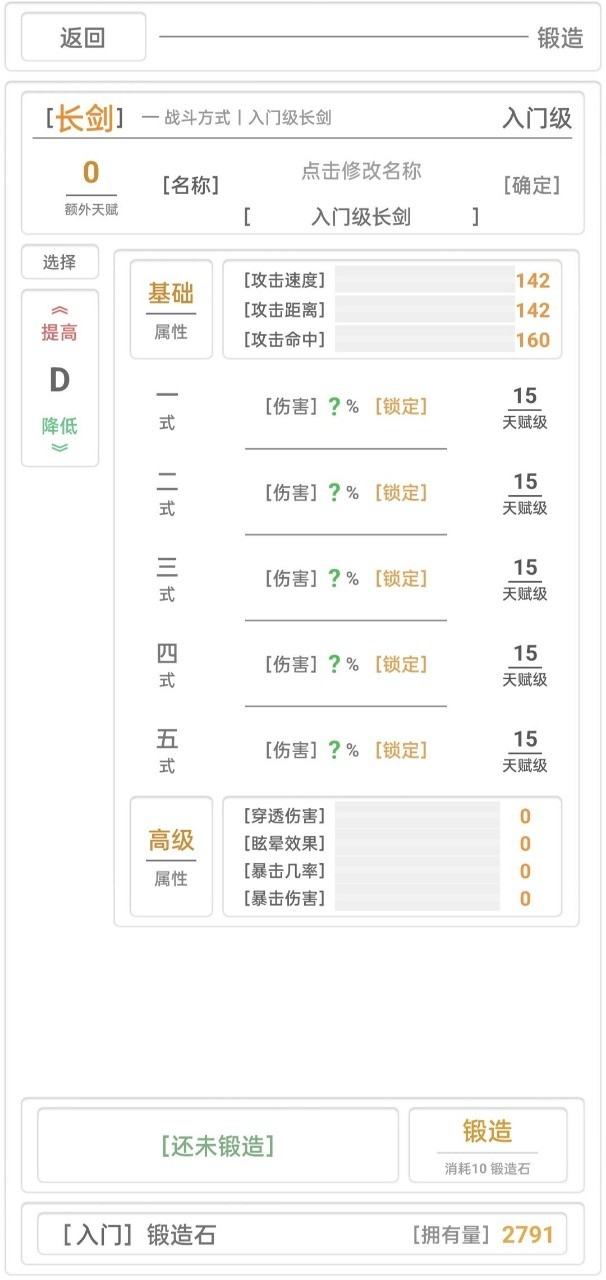Tap the 一式 天赋级 15 value

(525, 407)
